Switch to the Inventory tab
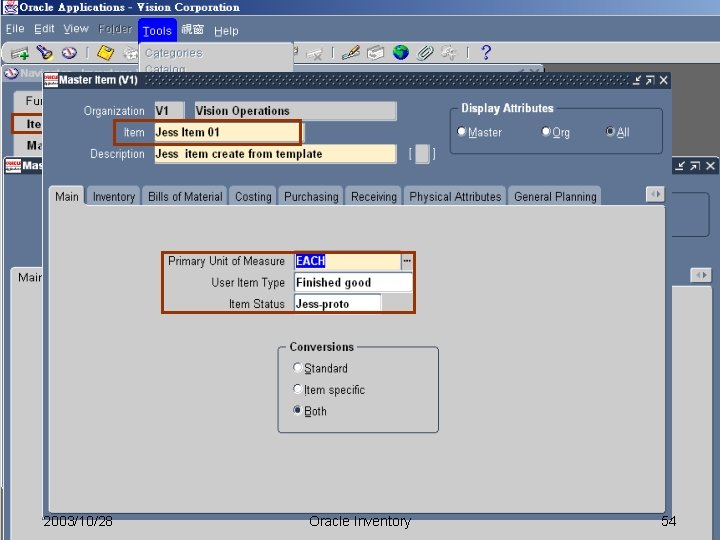The image size is (720, 540). [x=114, y=197]
